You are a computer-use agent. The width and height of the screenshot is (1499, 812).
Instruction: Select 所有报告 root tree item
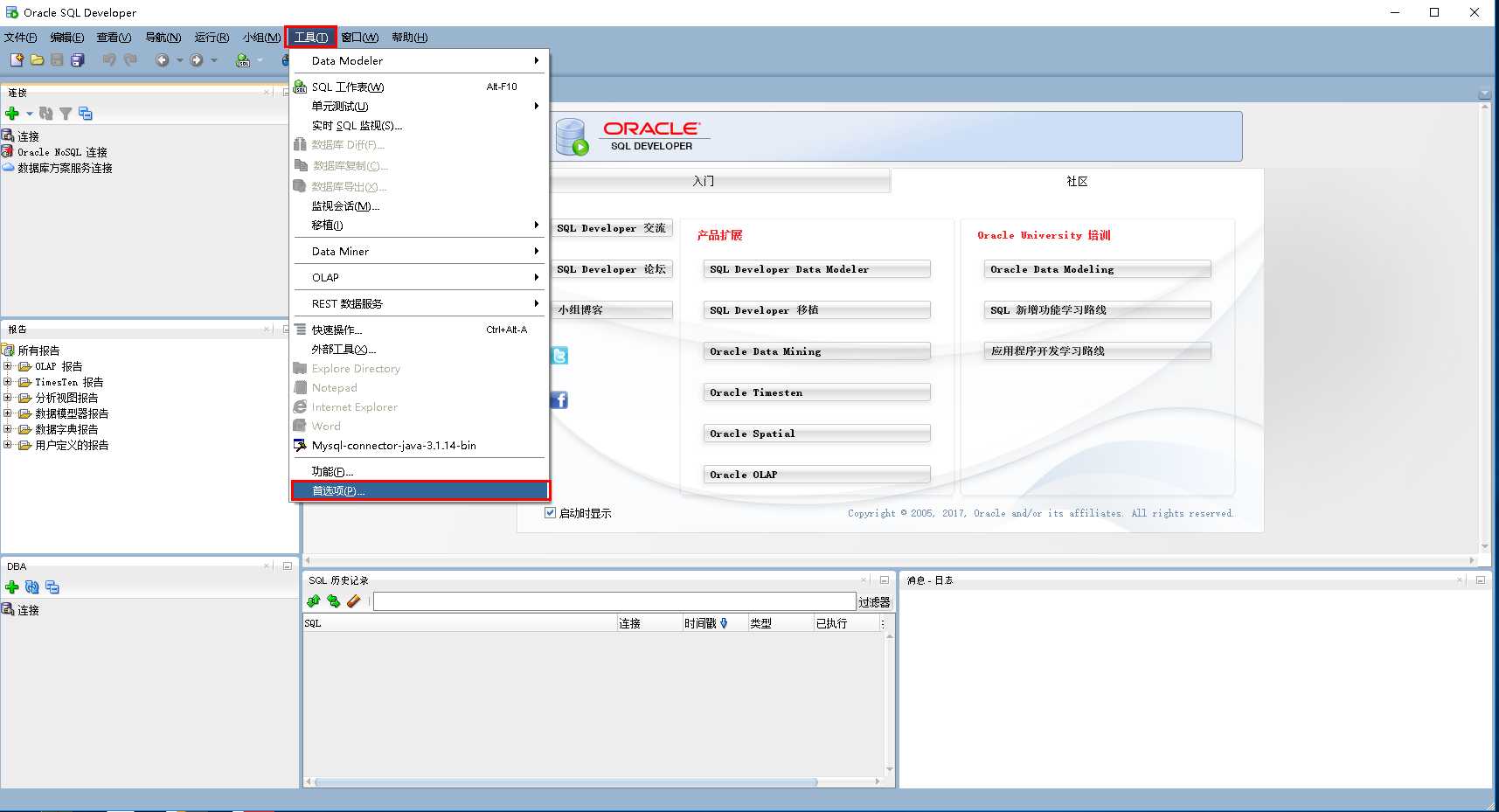point(38,350)
